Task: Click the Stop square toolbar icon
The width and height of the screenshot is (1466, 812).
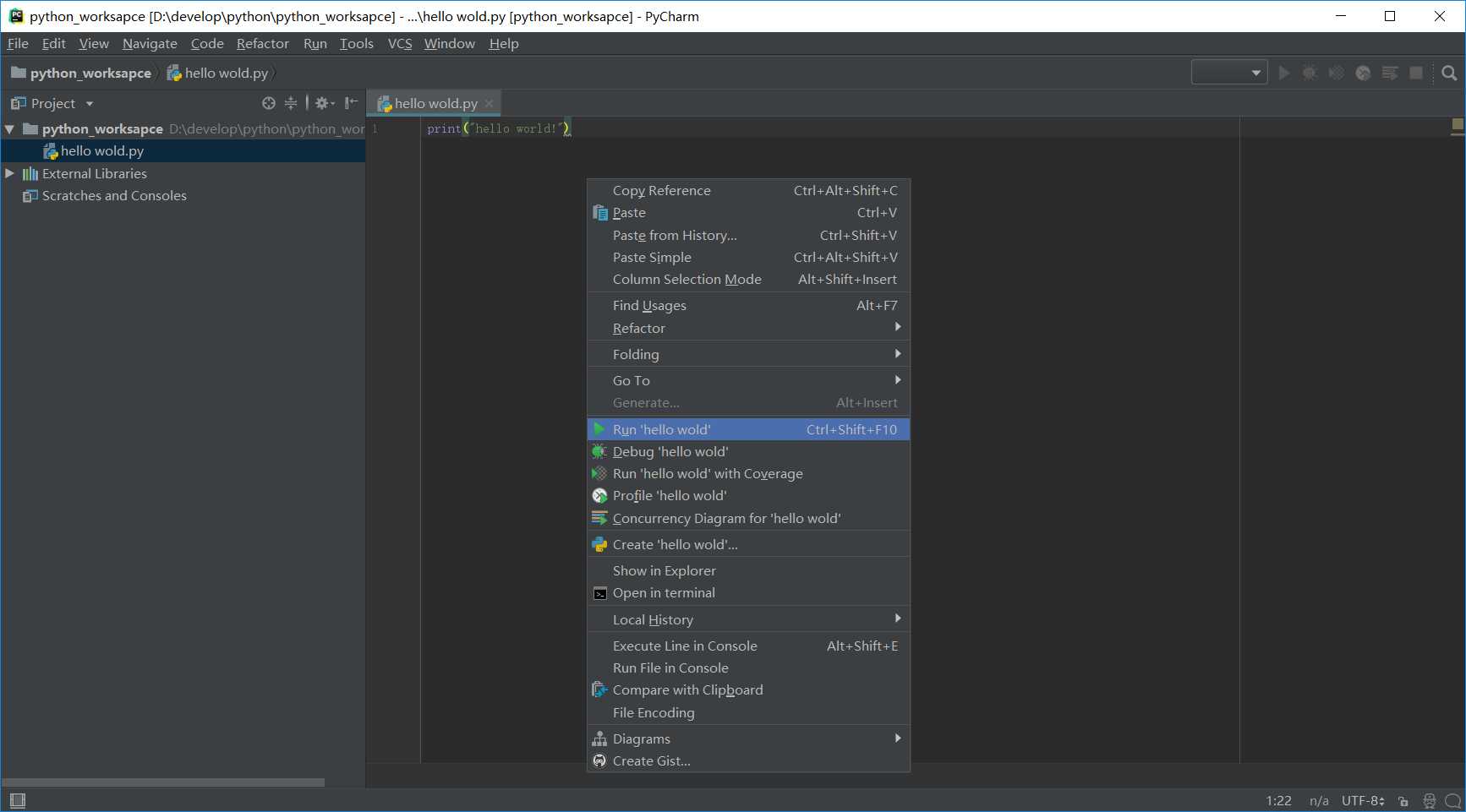Action: click(1416, 73)
